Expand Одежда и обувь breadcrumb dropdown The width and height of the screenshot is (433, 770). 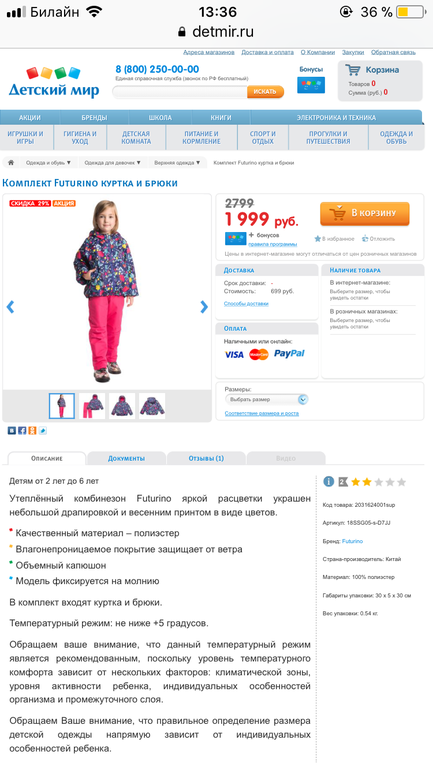[48, 163]
